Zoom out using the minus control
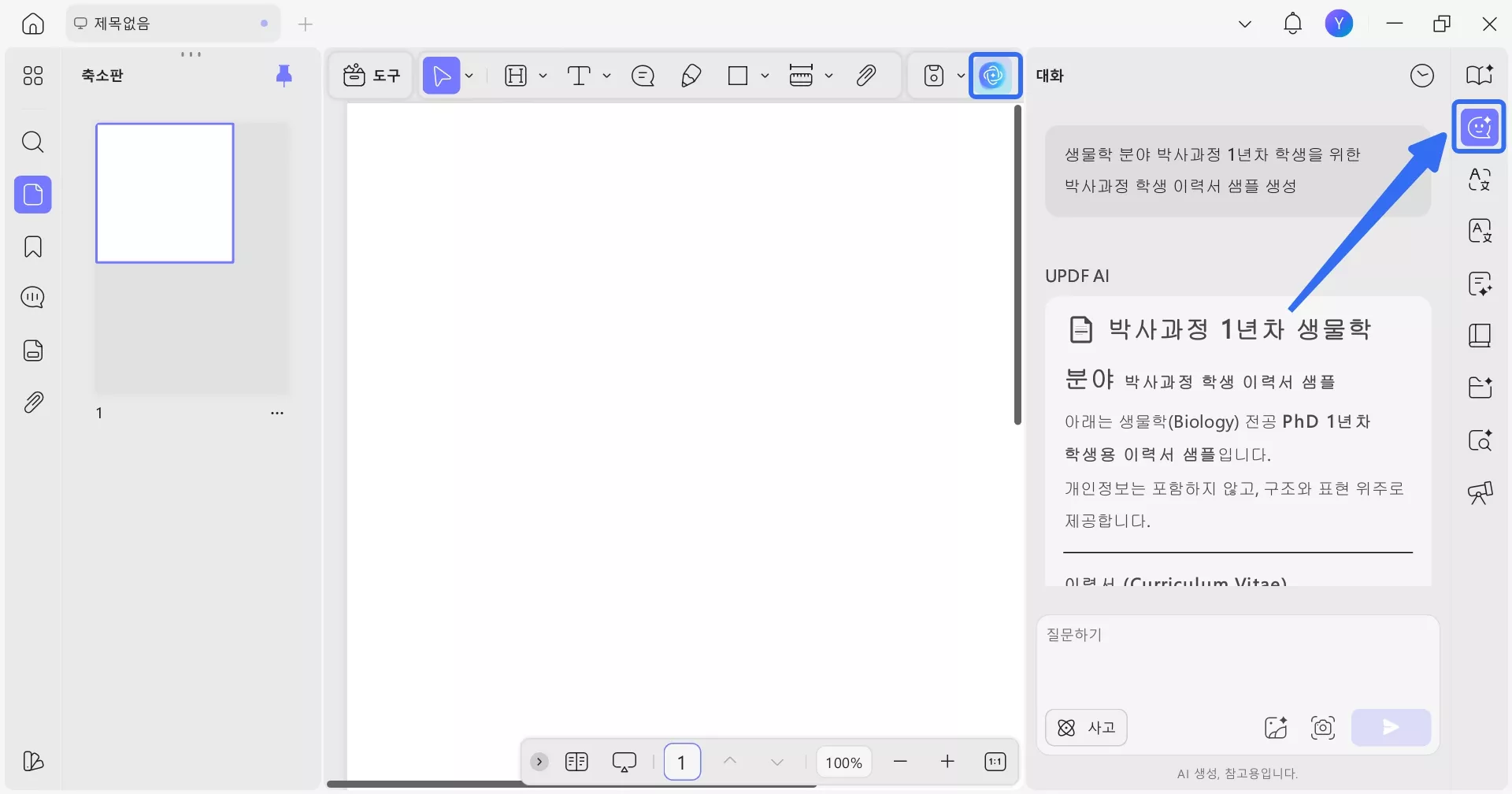Screen dimensions: 1512x794 point(900,761)
